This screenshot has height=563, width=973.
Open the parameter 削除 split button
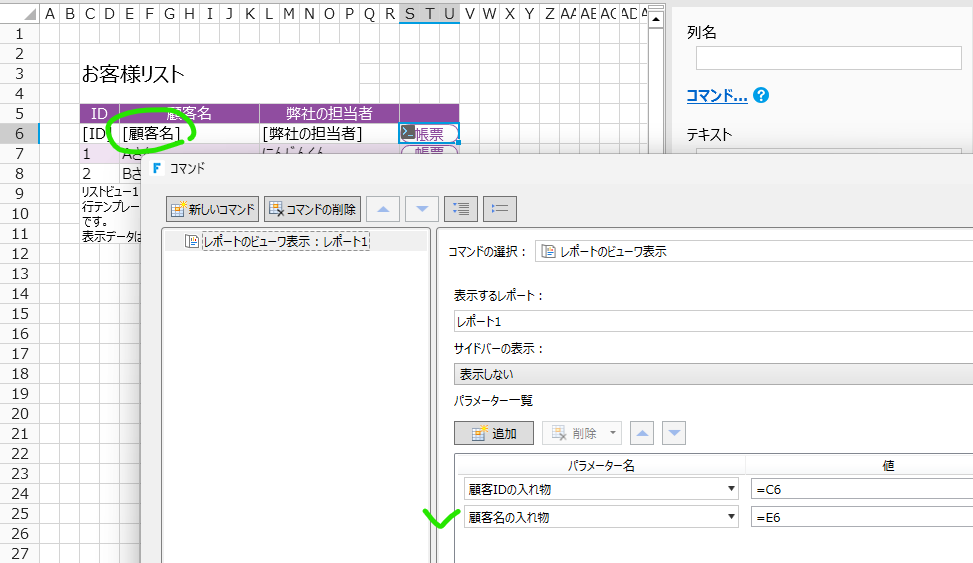click(x=582, y=433)
